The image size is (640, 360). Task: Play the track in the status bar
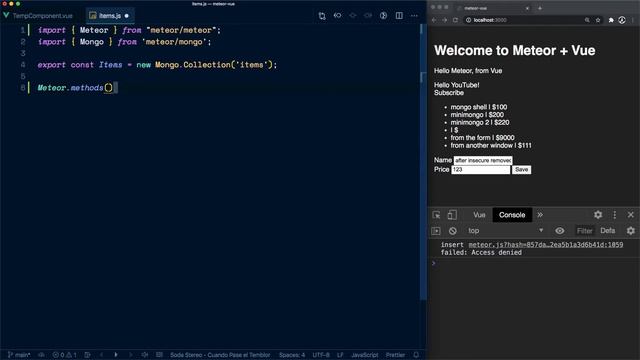(x=116, y=355)
